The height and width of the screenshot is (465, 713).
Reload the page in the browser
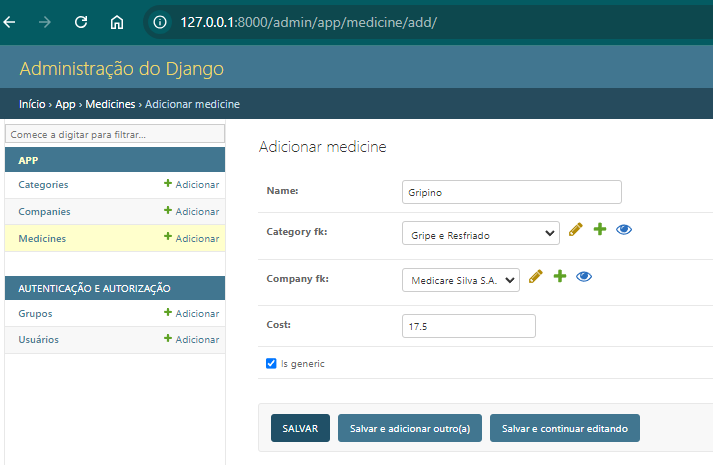tap(81, 22)
